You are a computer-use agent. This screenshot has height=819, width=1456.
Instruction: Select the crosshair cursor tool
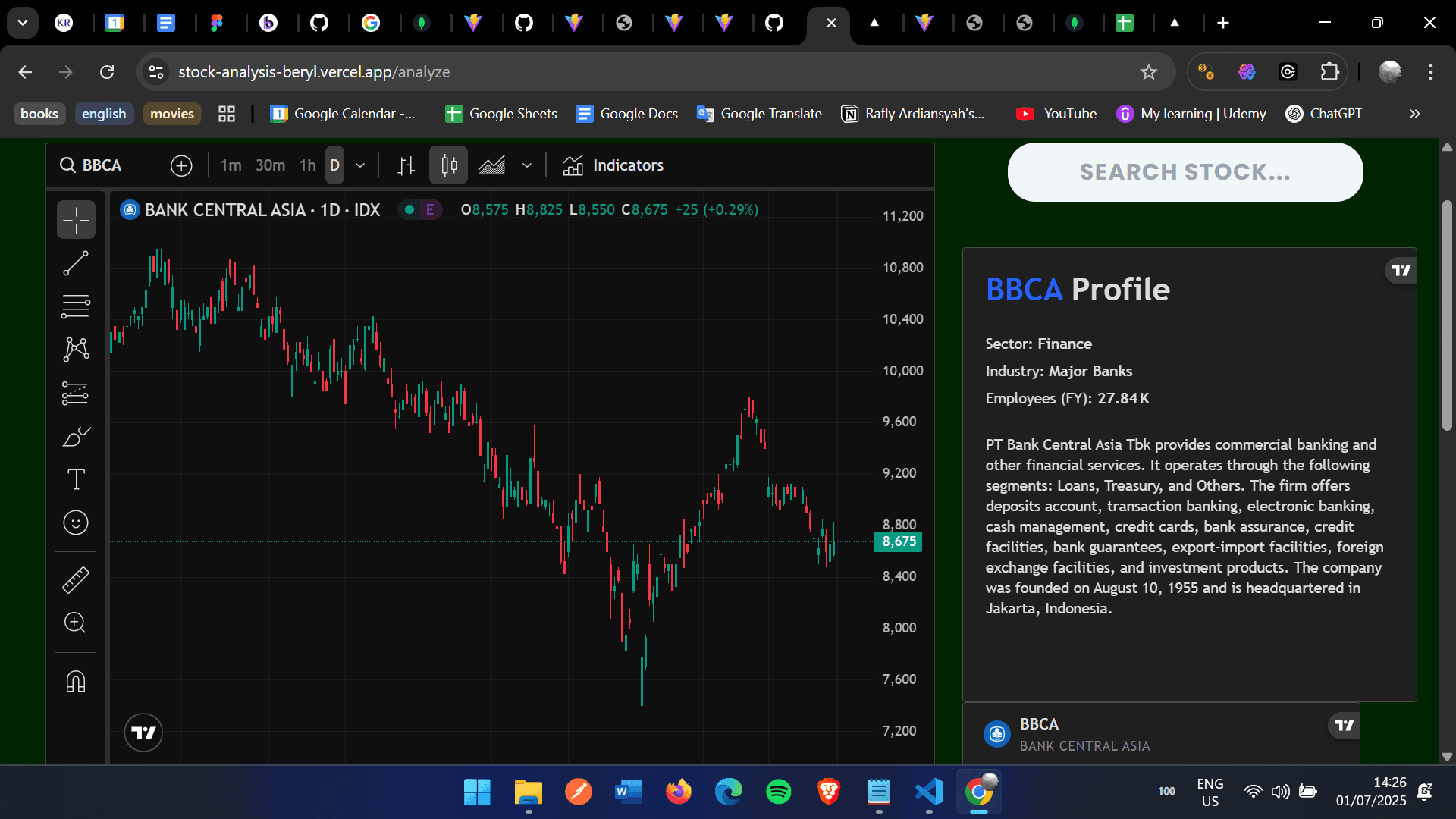[x=76, y=219]
